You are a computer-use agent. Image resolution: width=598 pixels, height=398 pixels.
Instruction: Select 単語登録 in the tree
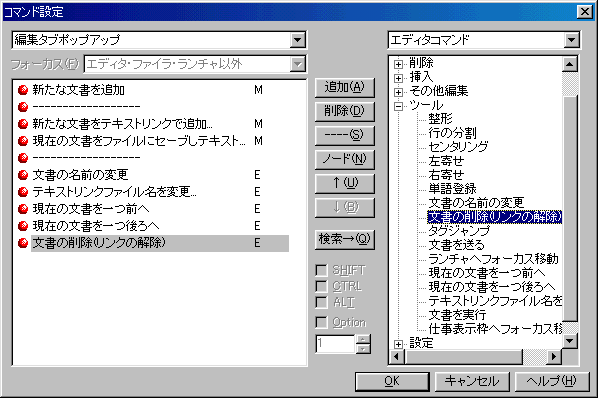tap(452, 189)
